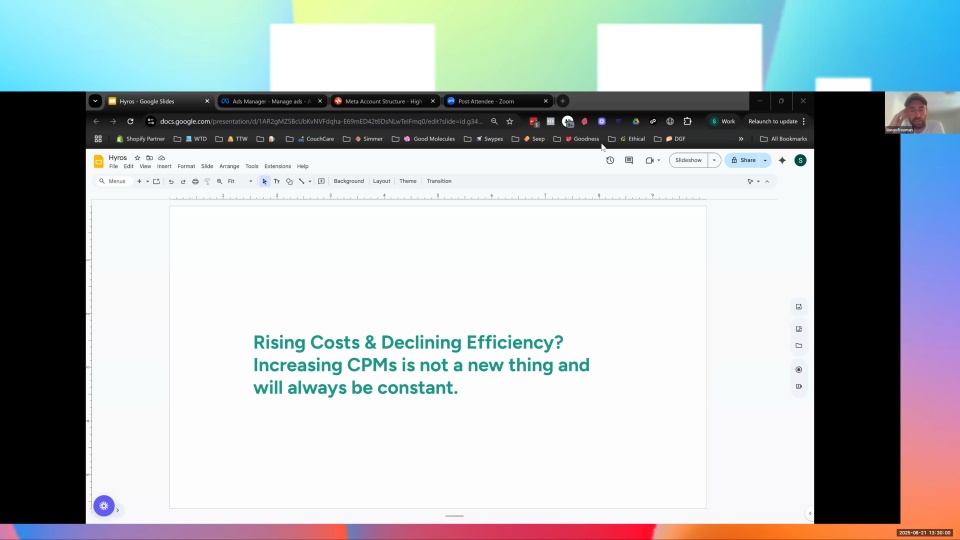Open the Google account avatar S
Image resolution: width=960 pixels, height=540 pixels.
click(800, 160)
